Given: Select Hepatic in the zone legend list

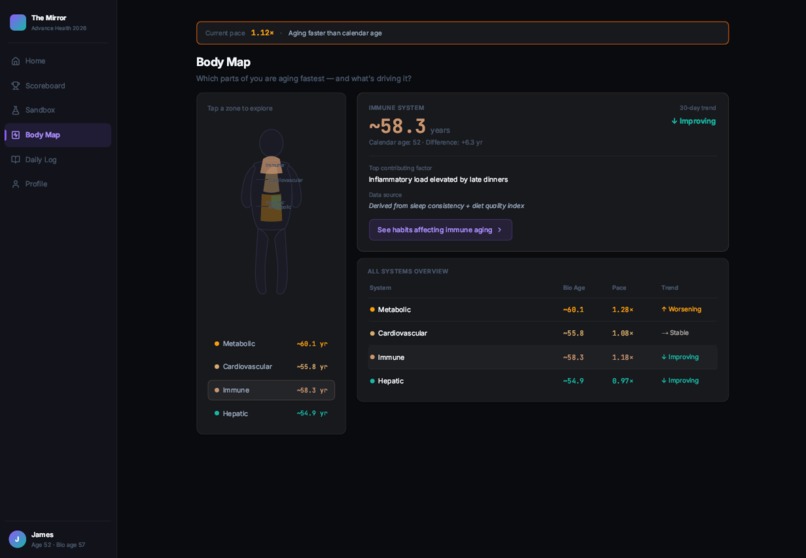Looking at the screenshot, I should click(x=271, y=414).
